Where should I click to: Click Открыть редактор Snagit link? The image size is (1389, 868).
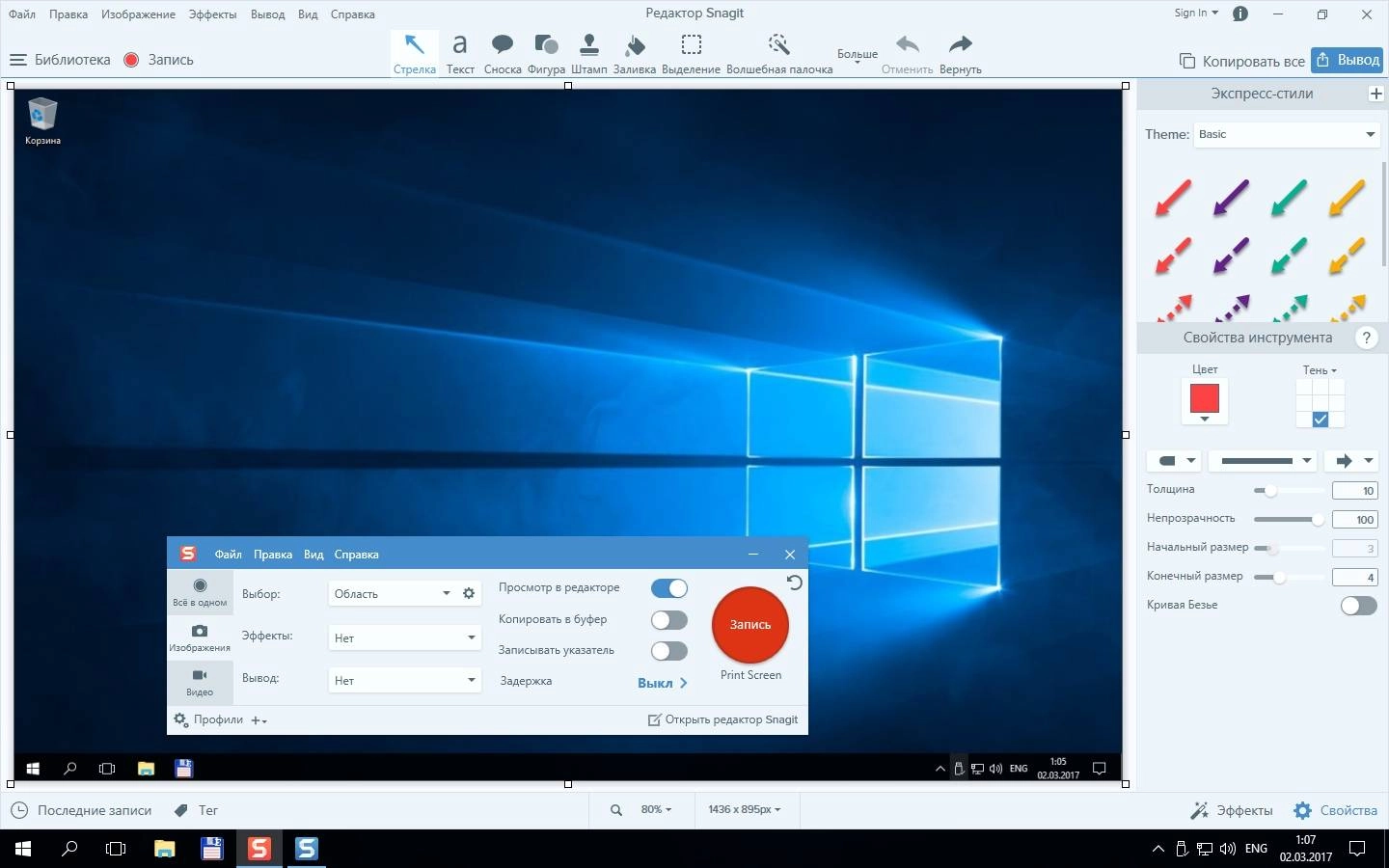pyautogui.click(x=722, y=719)
